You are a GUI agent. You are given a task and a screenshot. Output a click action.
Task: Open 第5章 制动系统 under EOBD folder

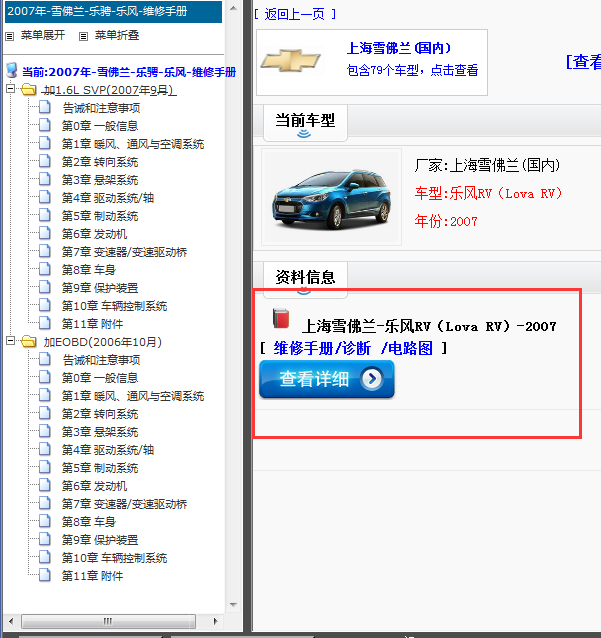click(x=100, y=468)
